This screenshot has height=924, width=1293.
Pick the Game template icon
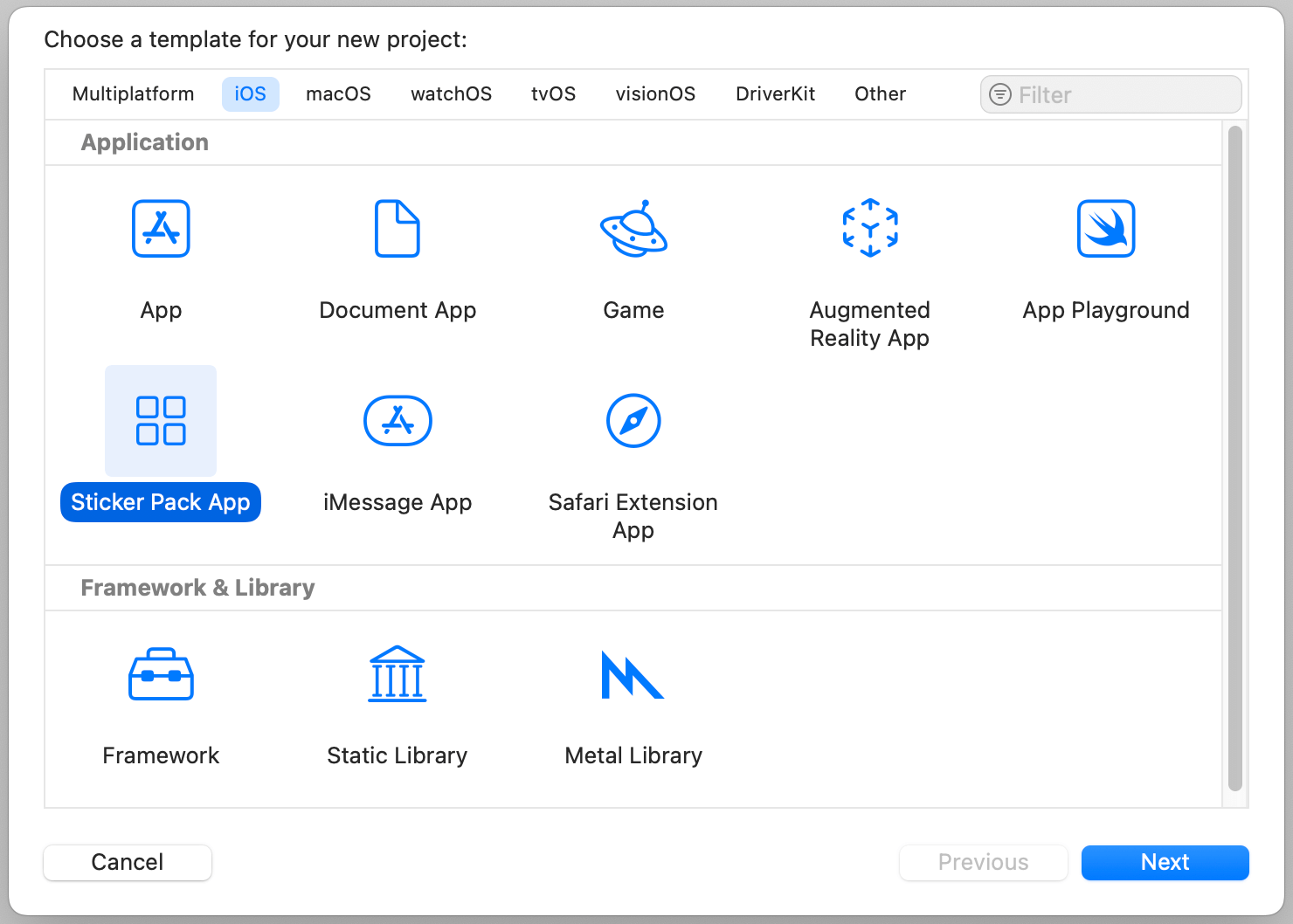coord(633,229)
